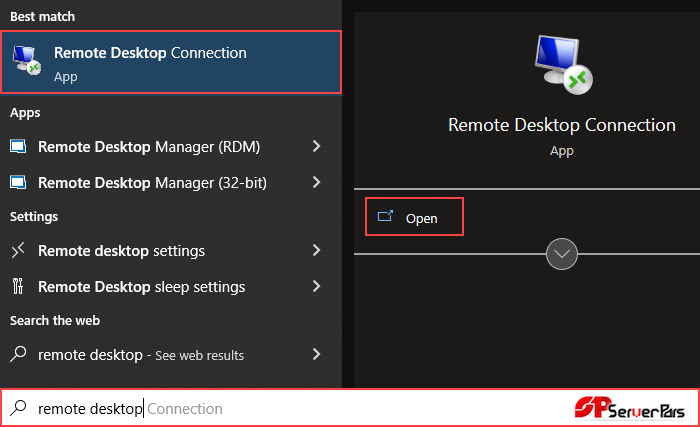700x427 pixels.
Task: Expand the remote desktop web results arrow
Action: [317, 354]
